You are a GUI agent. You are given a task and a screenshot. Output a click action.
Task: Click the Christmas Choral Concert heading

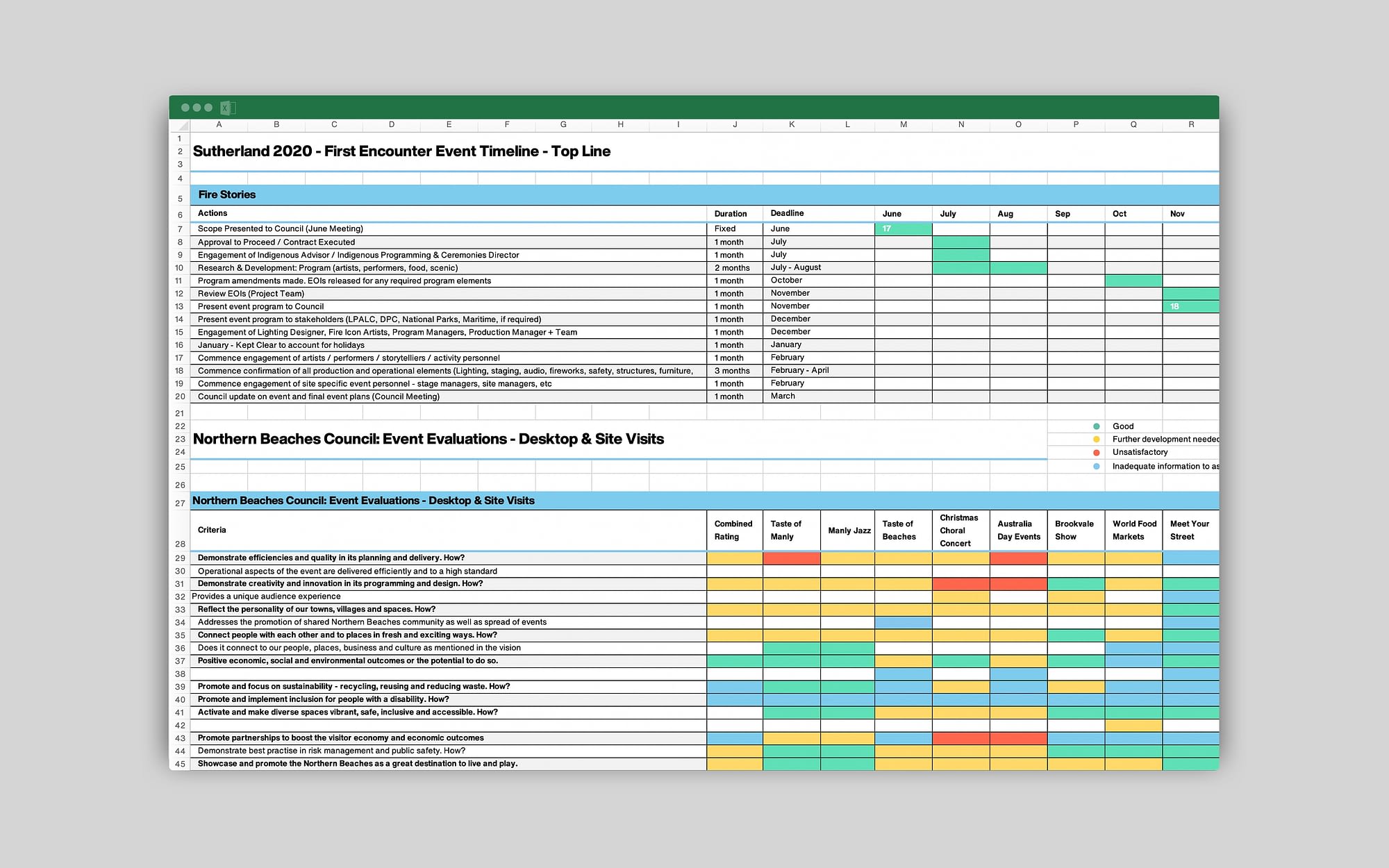pyautogui.click(x=958, y=531)
